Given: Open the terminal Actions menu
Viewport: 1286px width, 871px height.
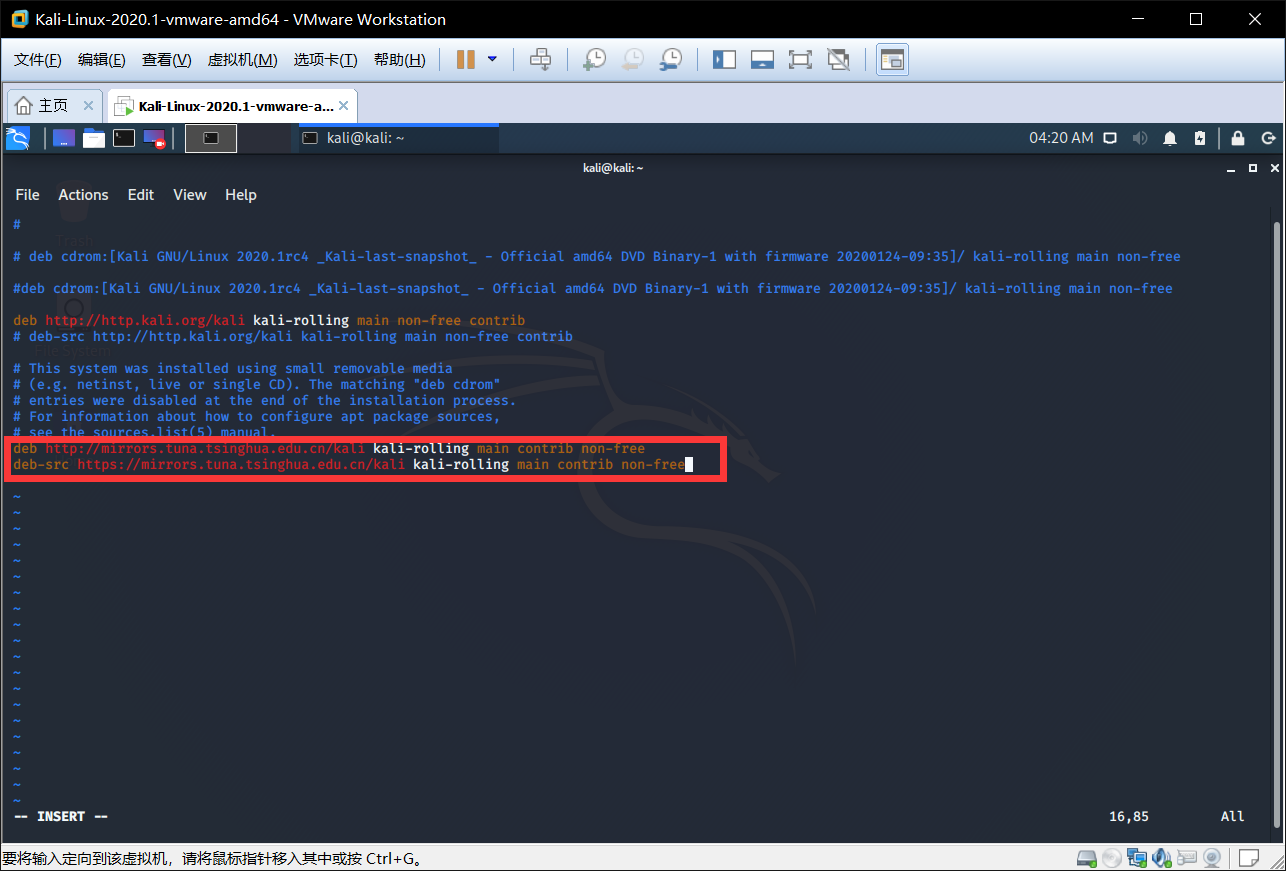Looking at the screenshot, I should coord(83,195).
